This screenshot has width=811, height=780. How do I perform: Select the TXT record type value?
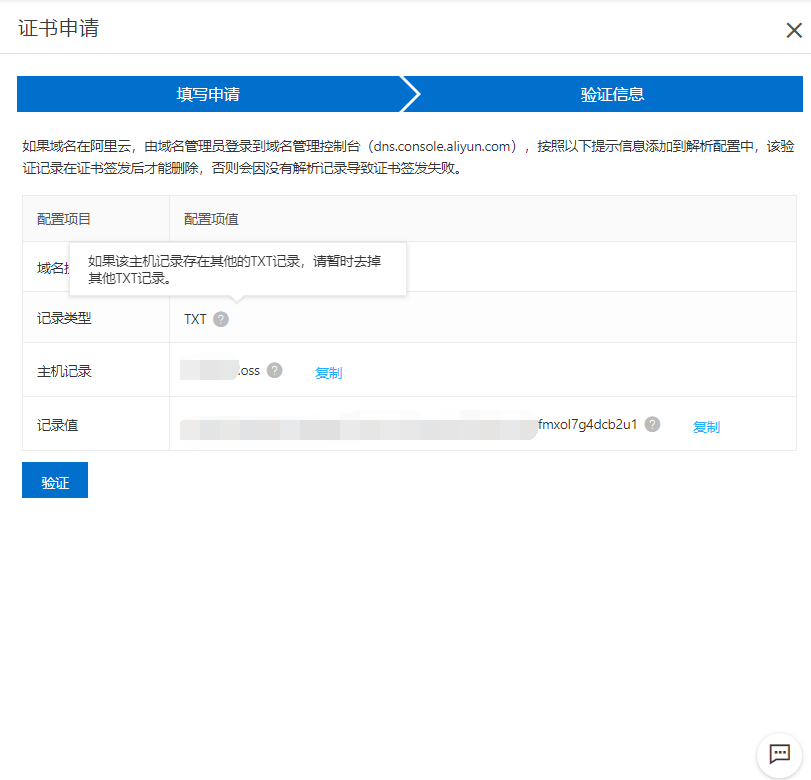click(x=195, y=319)
